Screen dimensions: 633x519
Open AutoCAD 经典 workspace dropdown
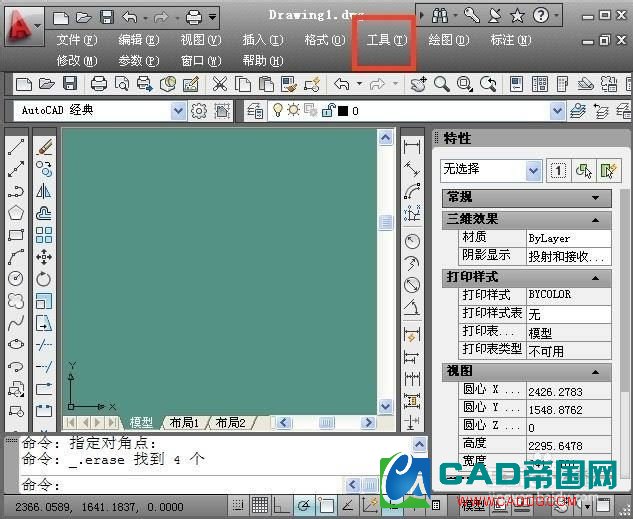click(x=178, y=110)
